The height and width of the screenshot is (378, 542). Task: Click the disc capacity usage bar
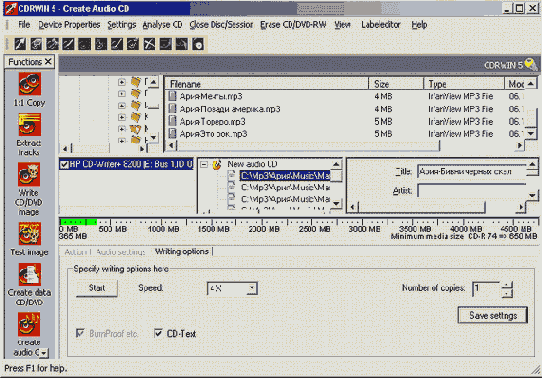pyautogui.click(x=299, y=221)
